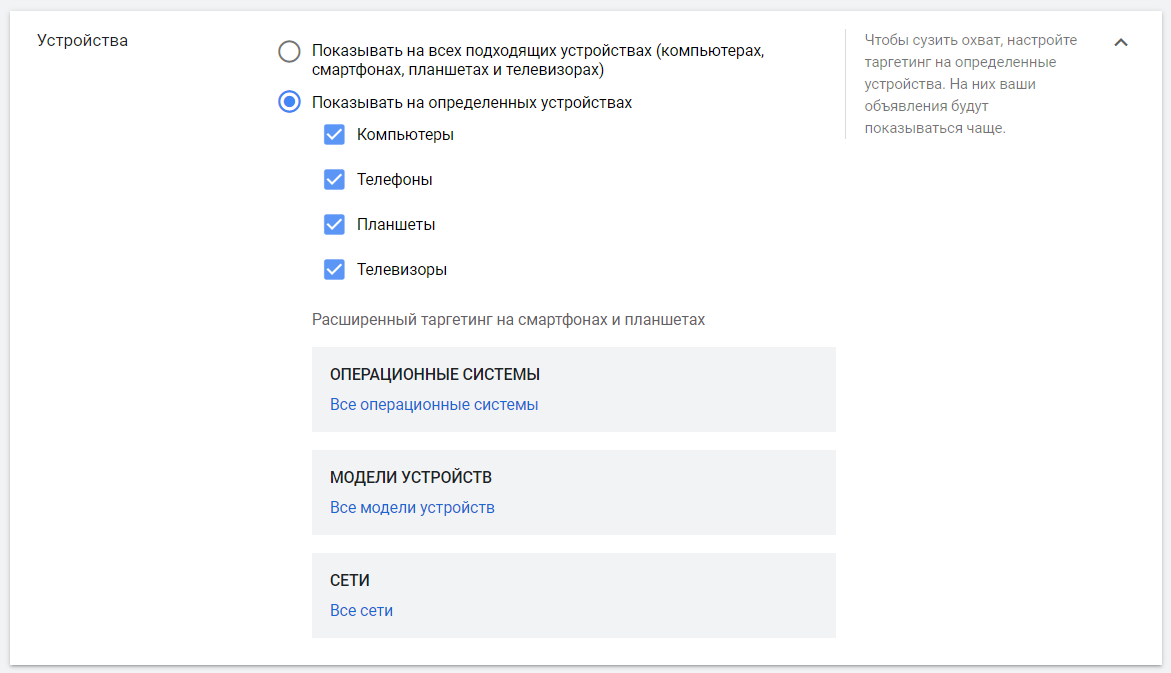Viewport: 1171px width, 673px height.
Task: Click the Компьютеры label text
Action: pyautogui.click(x=405, y=134)
